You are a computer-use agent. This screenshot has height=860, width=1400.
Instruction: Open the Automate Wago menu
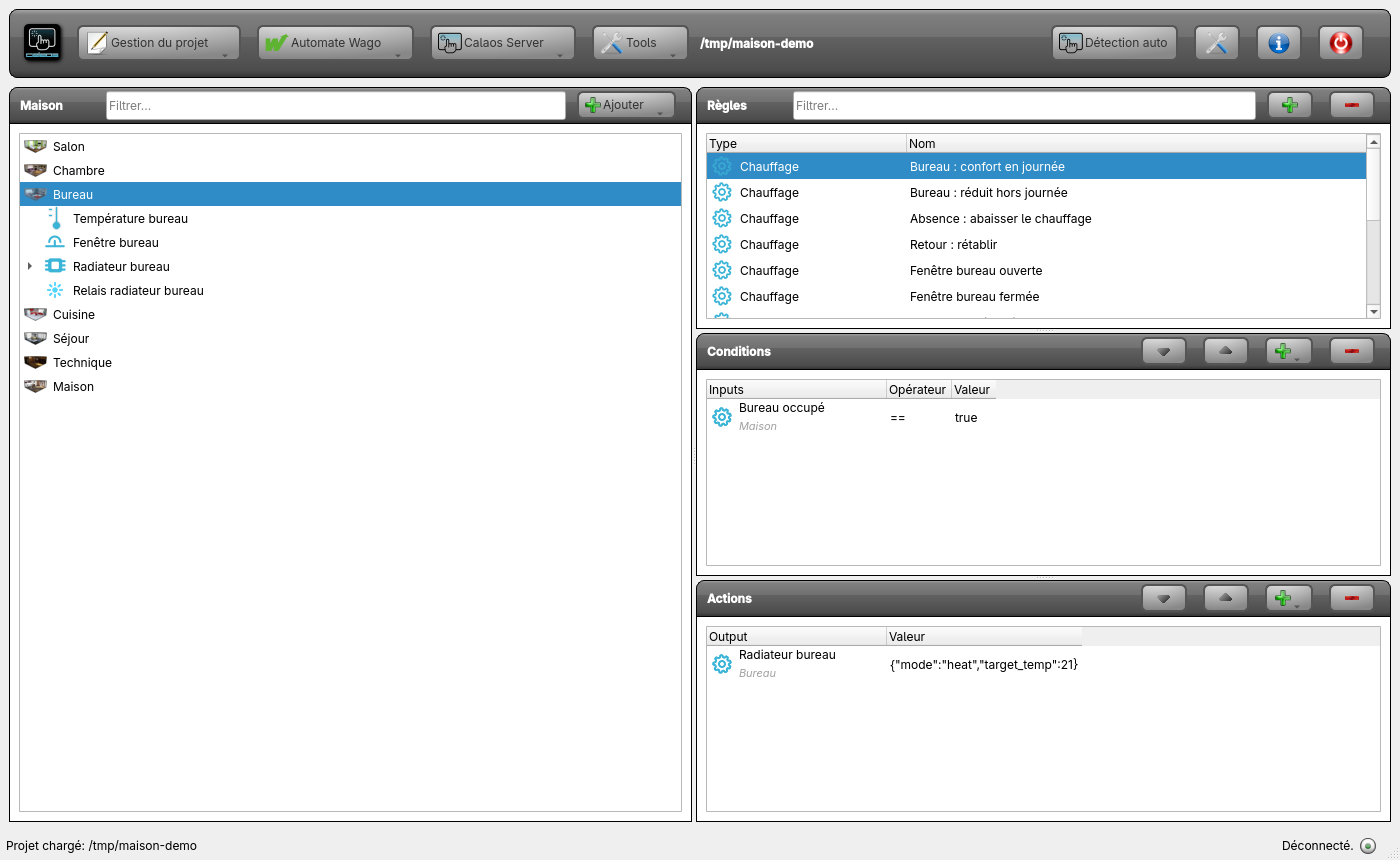point(335,43)
